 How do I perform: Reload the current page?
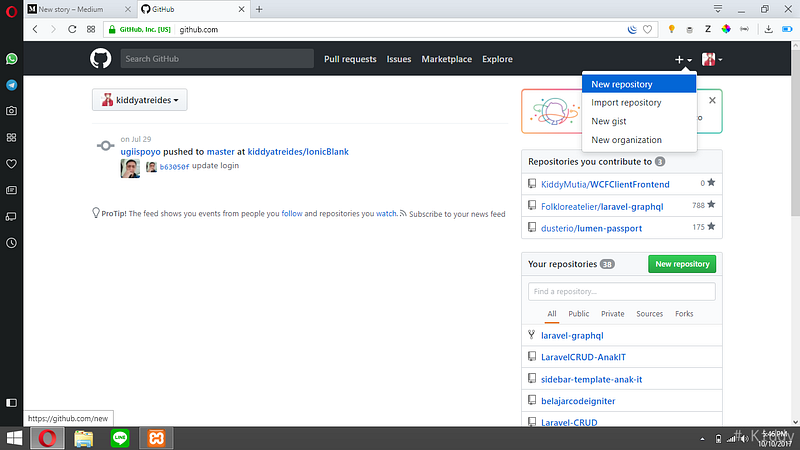[72, 29]
